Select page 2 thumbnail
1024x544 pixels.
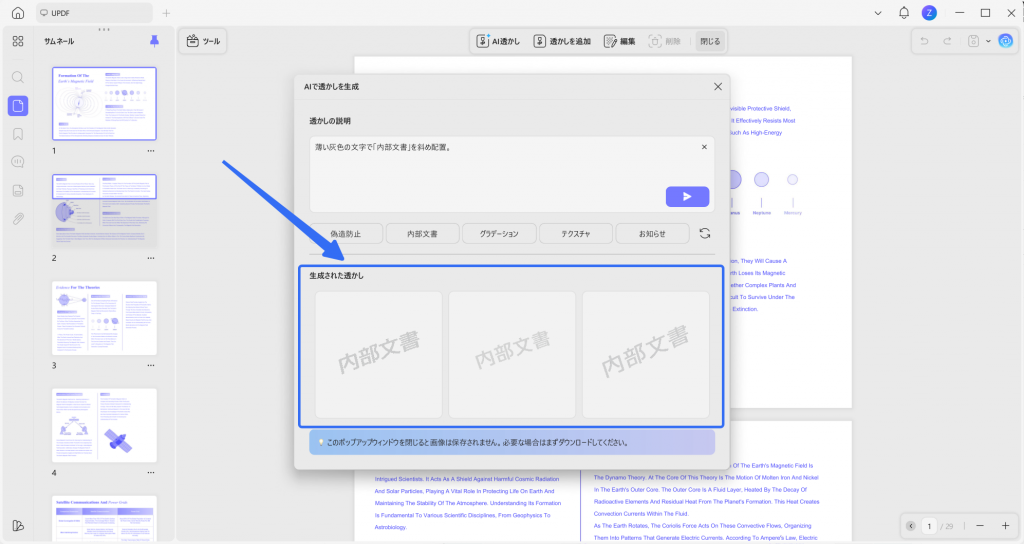(x=104, y=211)
